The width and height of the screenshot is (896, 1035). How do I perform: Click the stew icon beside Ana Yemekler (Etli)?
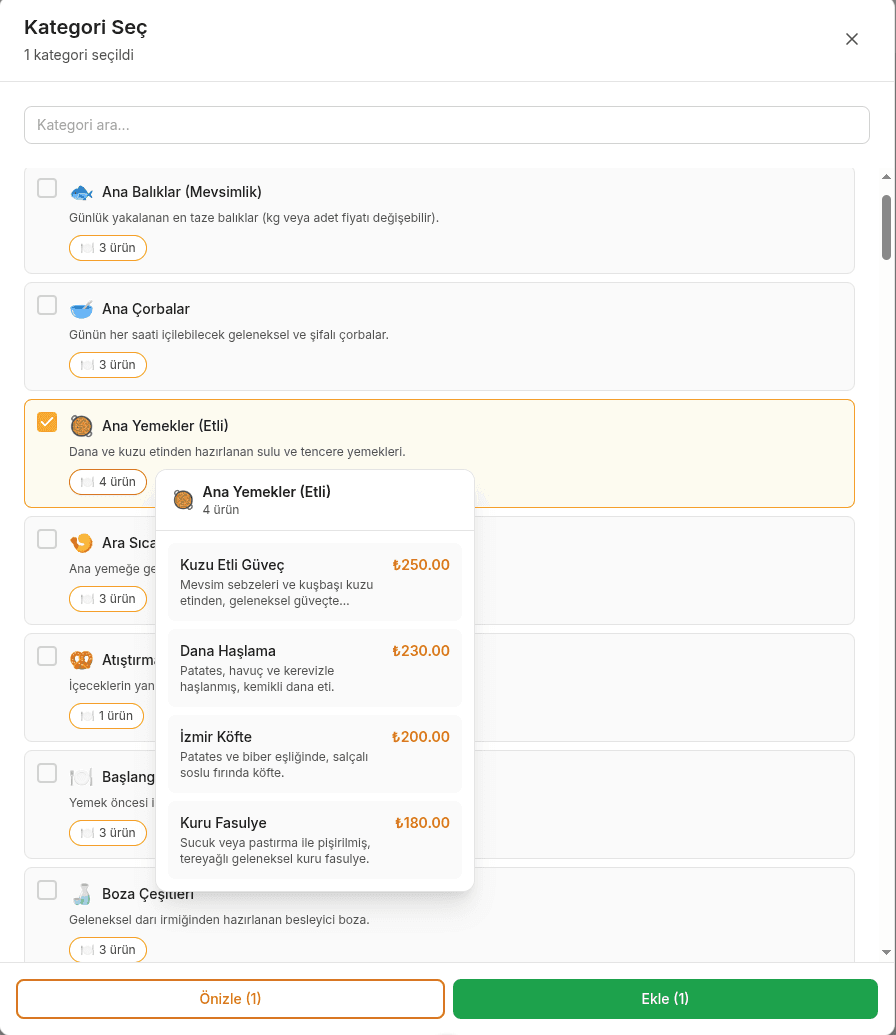81,426
